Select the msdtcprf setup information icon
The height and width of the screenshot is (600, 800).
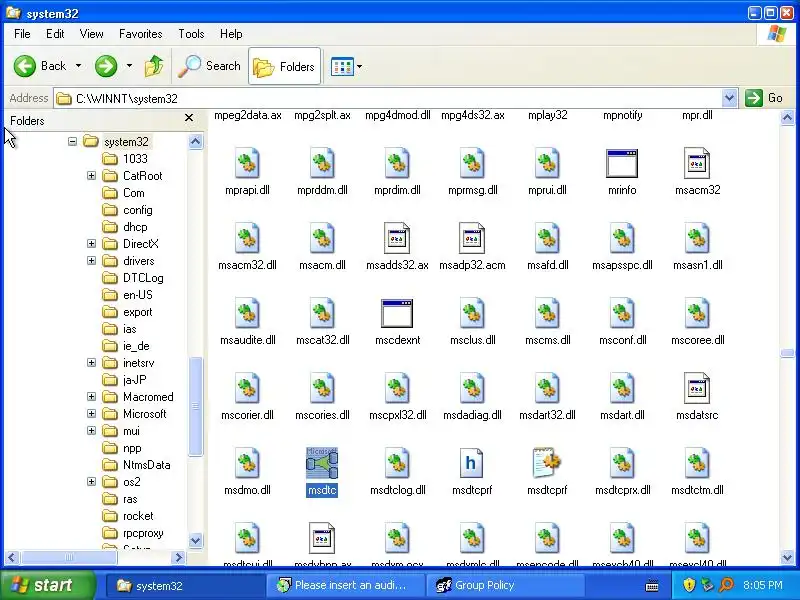click(x=546, y=462)
